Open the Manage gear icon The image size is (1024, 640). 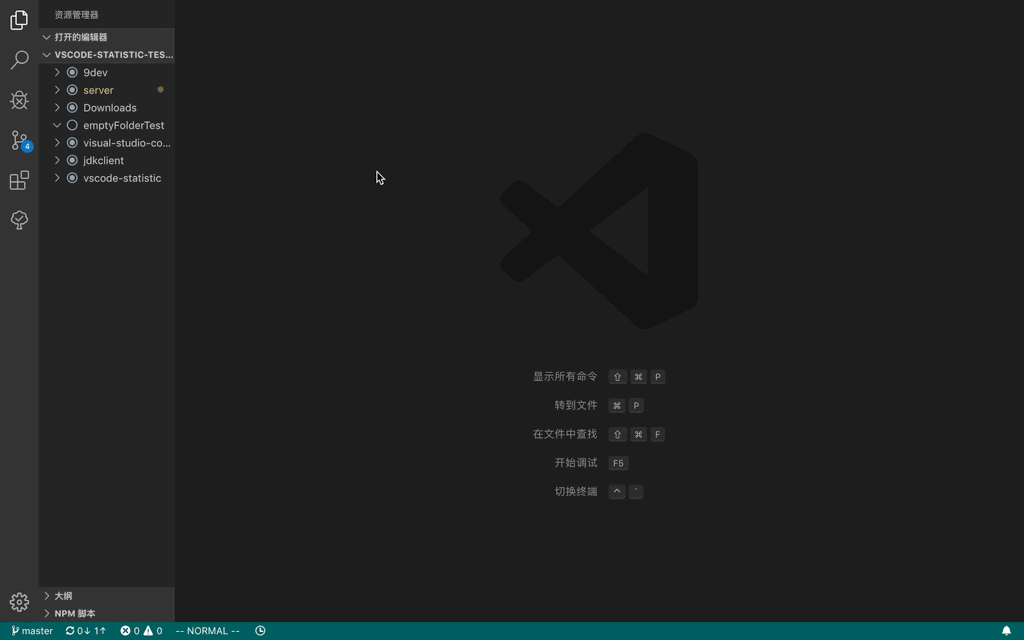(x=19, y=601)
